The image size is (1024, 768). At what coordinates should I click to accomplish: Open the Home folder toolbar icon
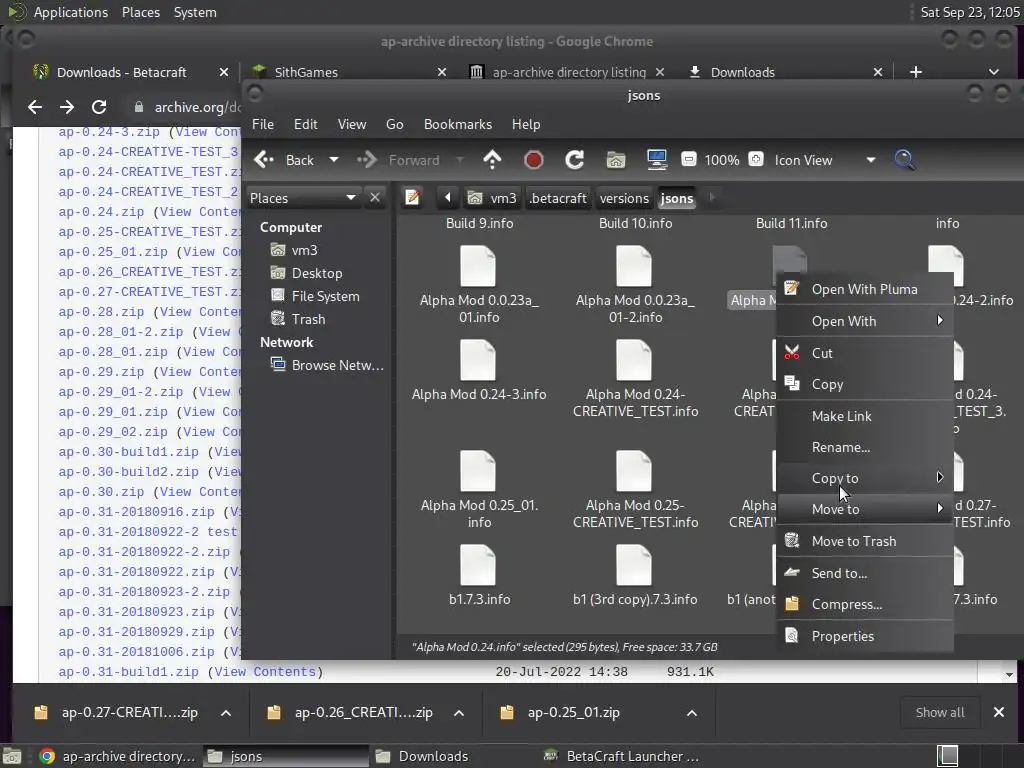point(615,160)
